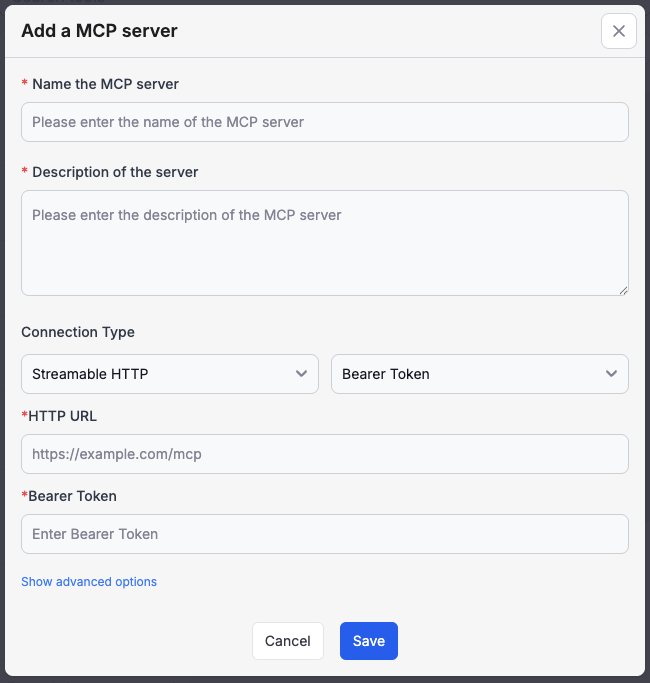Click the resize handle of the description textarea
The height and width of the screenshot is (683, 650).
623,290
